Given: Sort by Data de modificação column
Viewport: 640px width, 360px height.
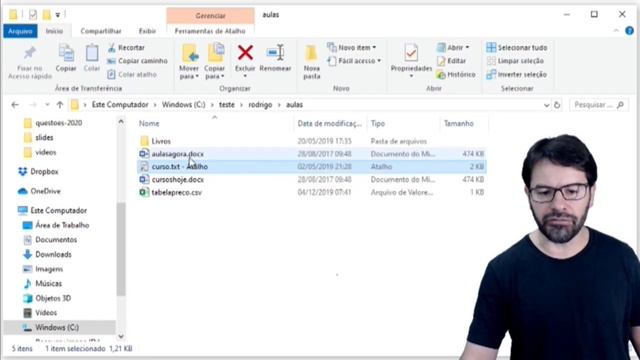Looking at the screenshot, I should 329,123.
